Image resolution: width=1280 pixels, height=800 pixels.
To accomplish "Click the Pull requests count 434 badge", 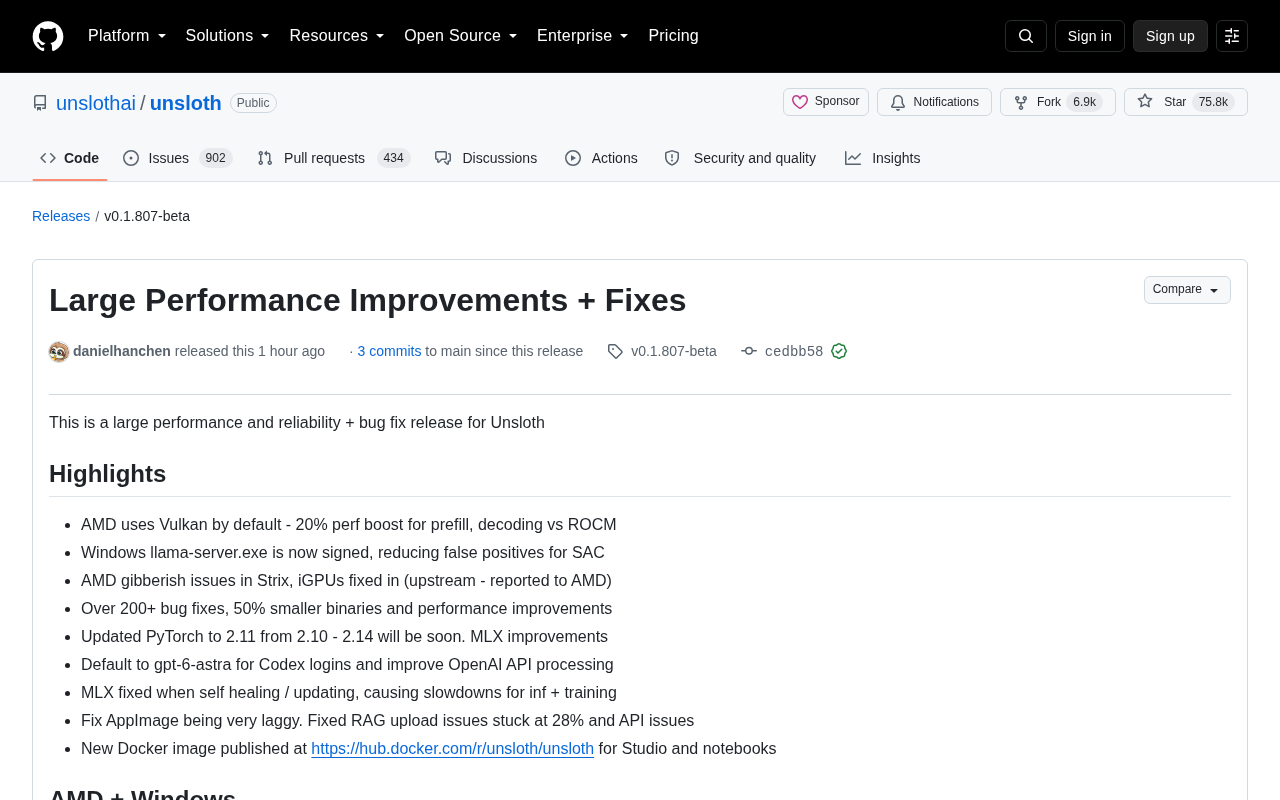I will [394, 158].
